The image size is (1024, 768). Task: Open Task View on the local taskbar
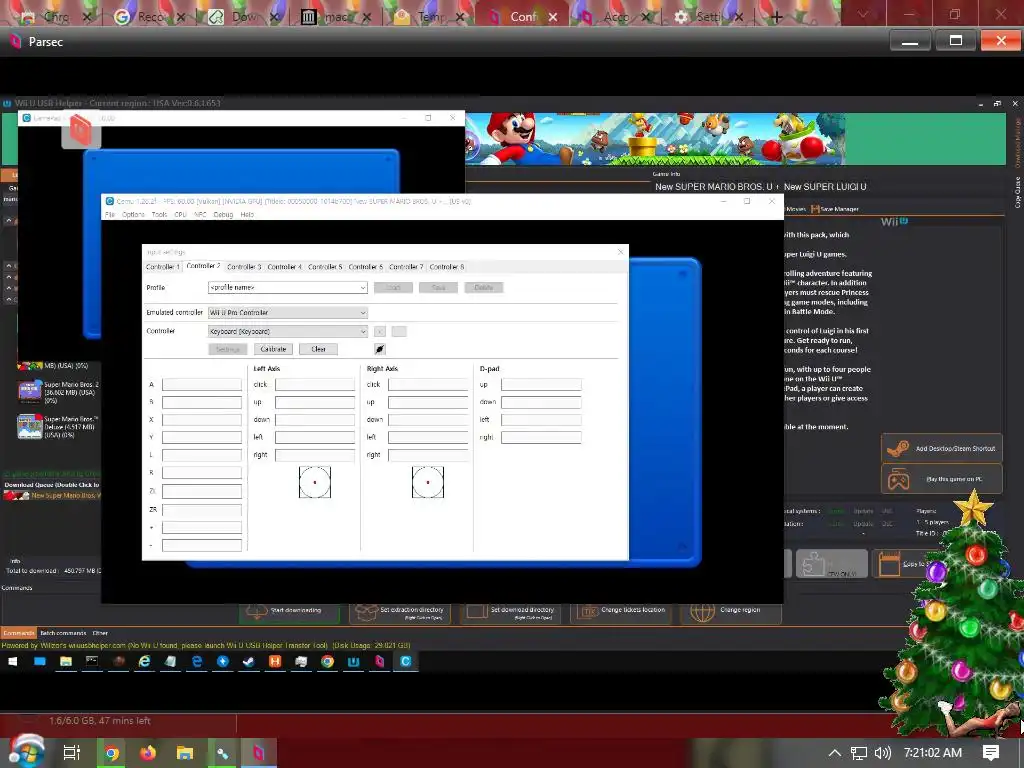click(71, 753)
